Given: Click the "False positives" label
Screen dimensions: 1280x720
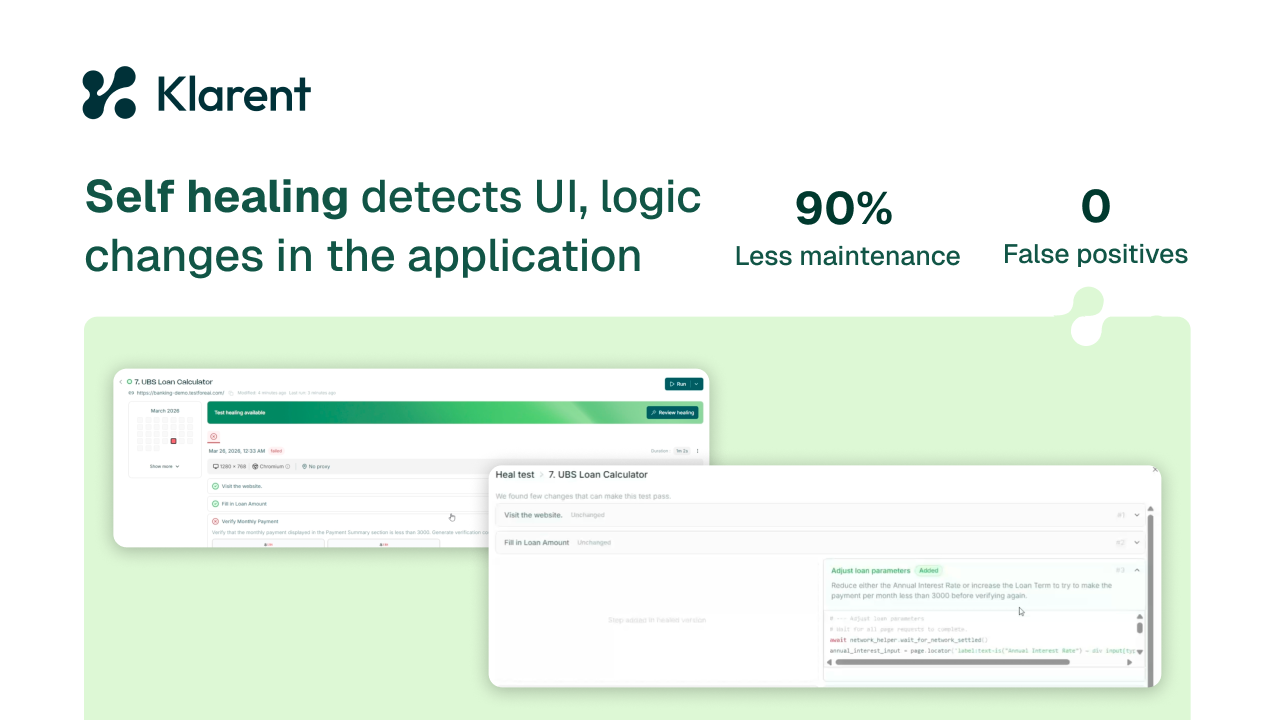Looking at the screenshot, I should click(x=1096, y=254).
